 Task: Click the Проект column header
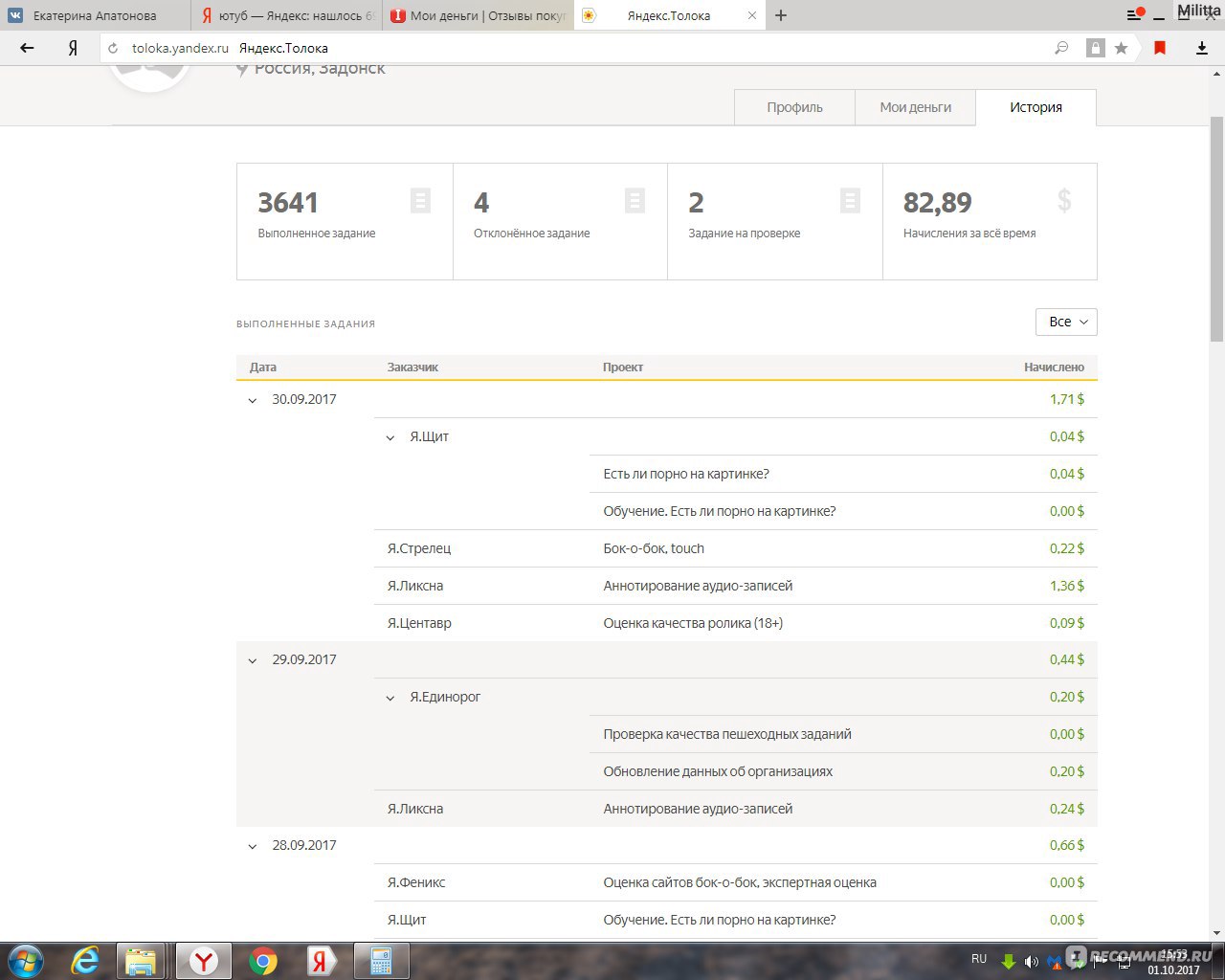coord(623,367)
